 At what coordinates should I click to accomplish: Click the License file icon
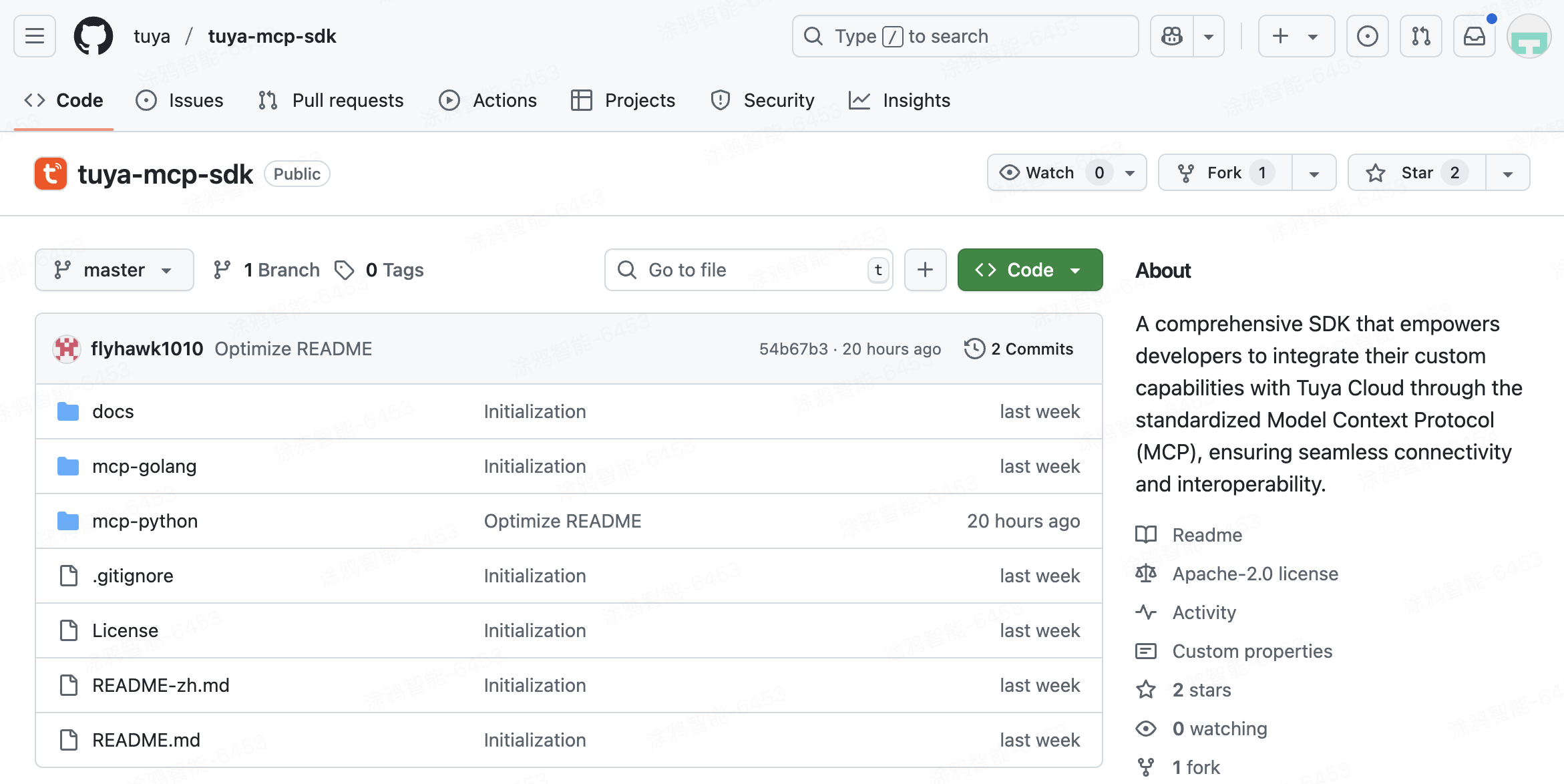point(68,630)
